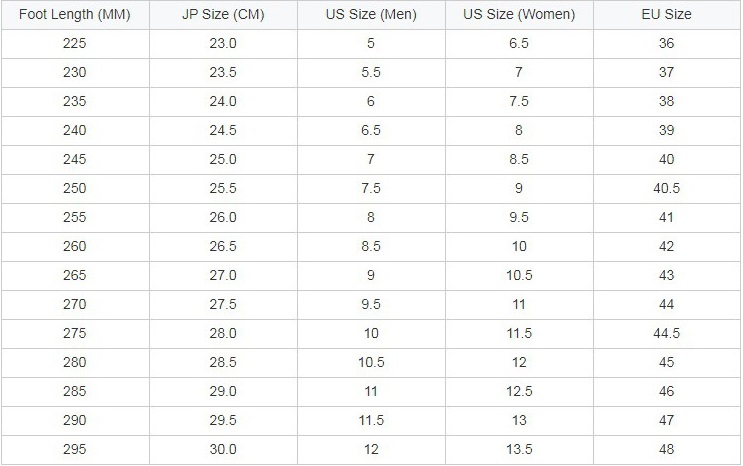
Task: Select the EU size 47 cell
Action: click(x=667, y=421)
